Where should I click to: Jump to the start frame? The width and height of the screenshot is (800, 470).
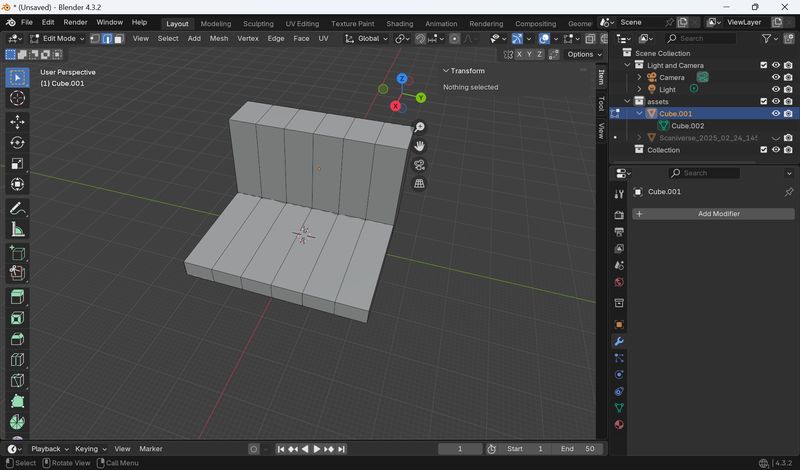pyautogui.click(x=281, y=449)
